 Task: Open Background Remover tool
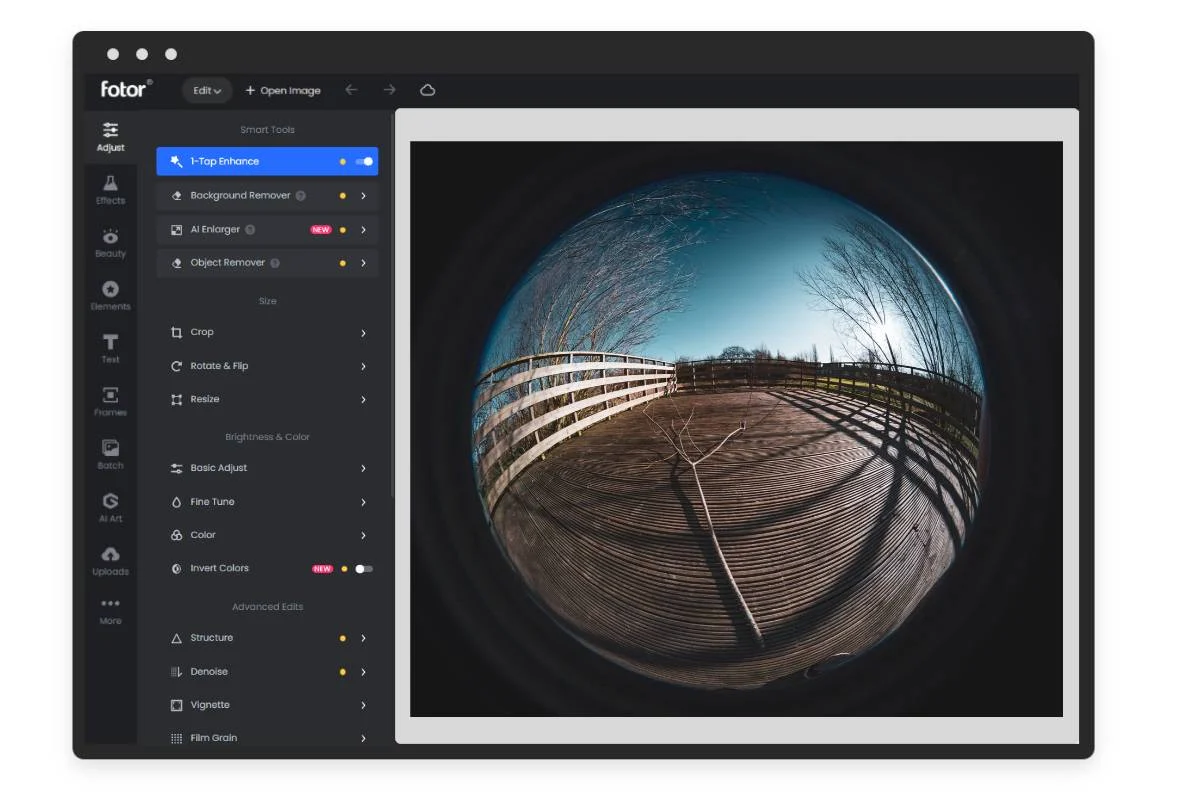pos(267,196)
